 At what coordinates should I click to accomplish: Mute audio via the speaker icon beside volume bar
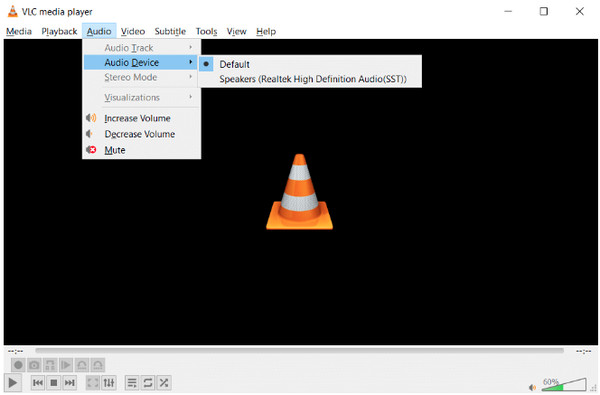pyautogui.click(x=532, y=387)
